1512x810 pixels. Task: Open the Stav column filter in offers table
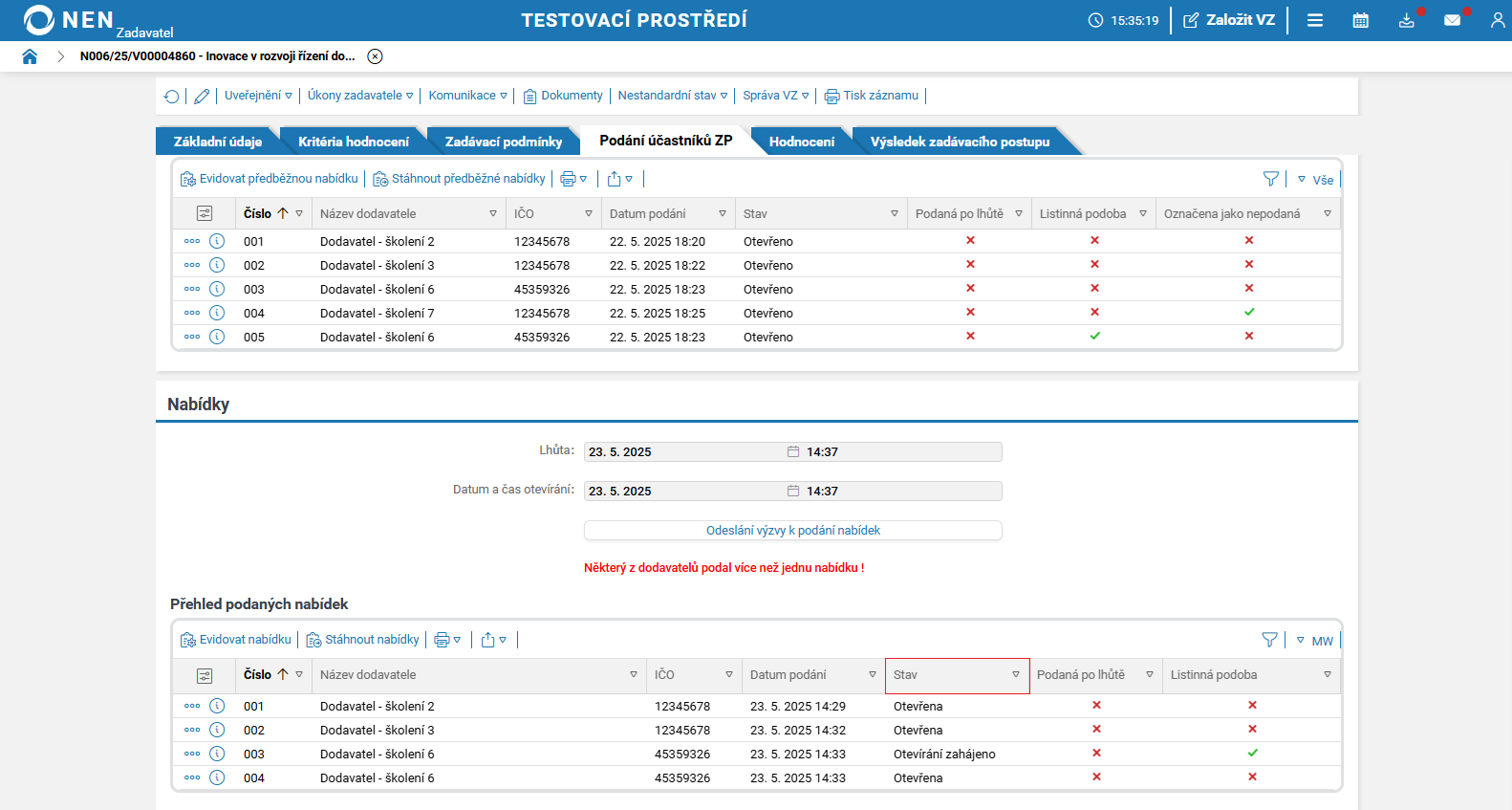1015,675
